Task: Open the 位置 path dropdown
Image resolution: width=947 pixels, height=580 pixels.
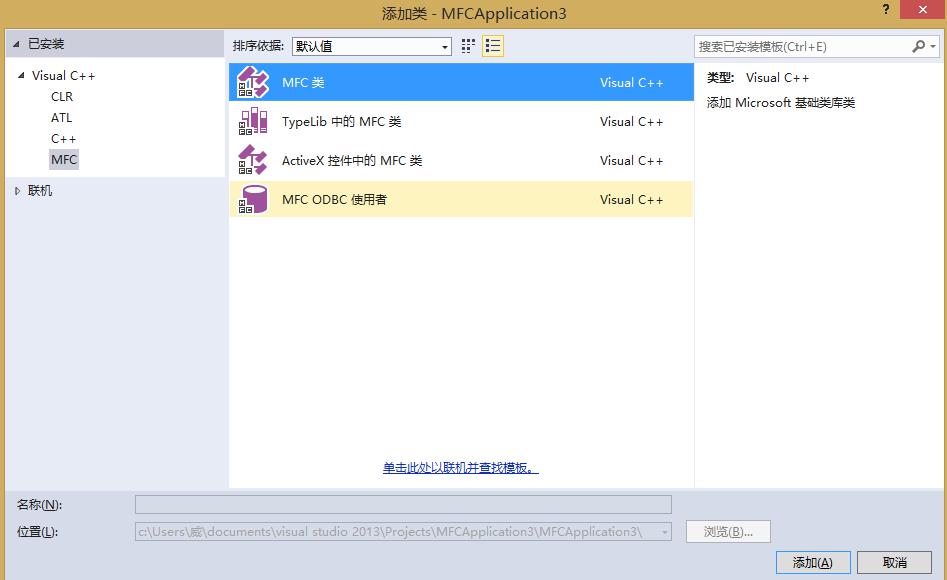Action: 664,532
